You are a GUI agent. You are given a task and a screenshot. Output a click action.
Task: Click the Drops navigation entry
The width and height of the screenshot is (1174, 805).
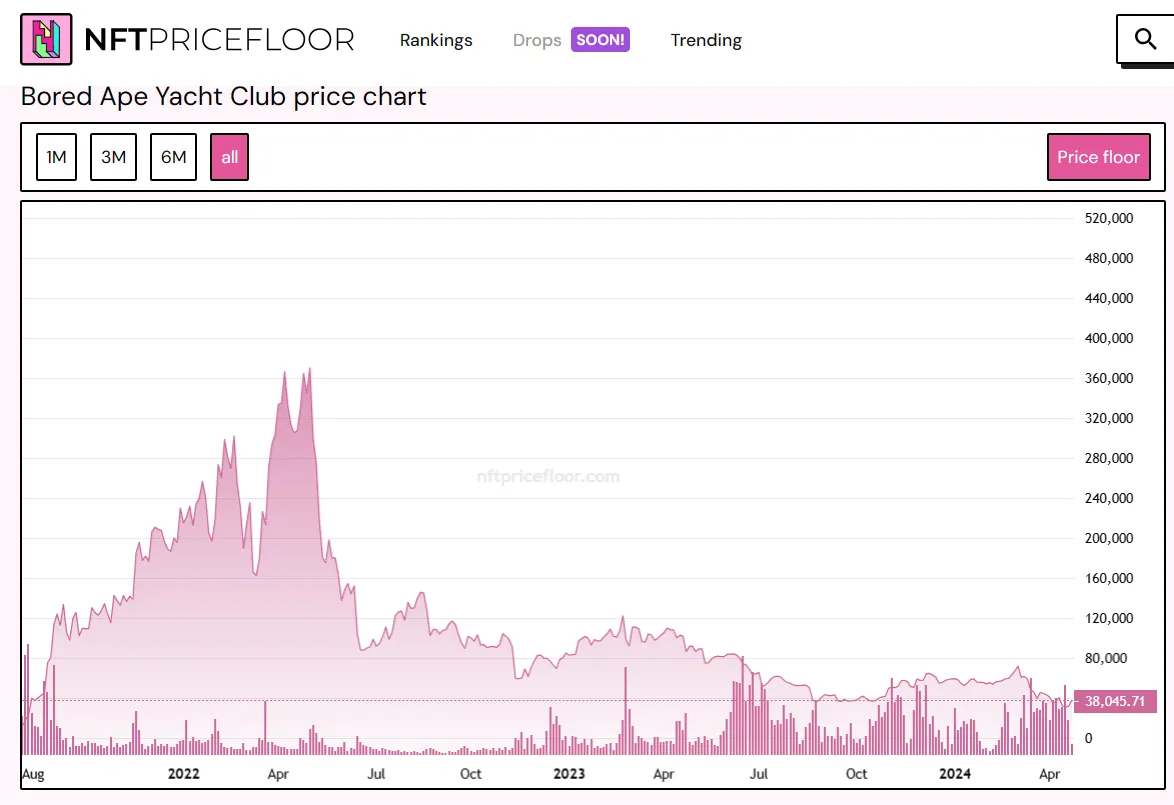coord(537,40)
